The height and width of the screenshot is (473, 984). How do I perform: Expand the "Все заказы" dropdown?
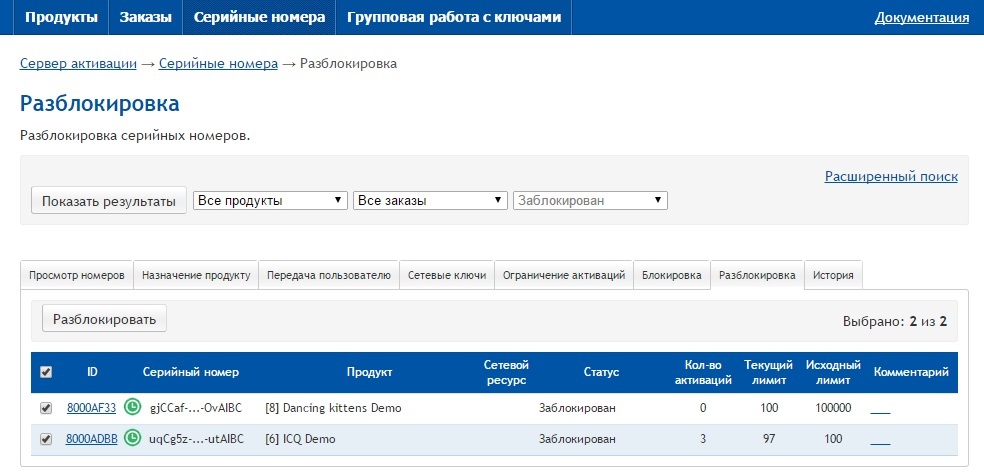(x=430, y=200)
